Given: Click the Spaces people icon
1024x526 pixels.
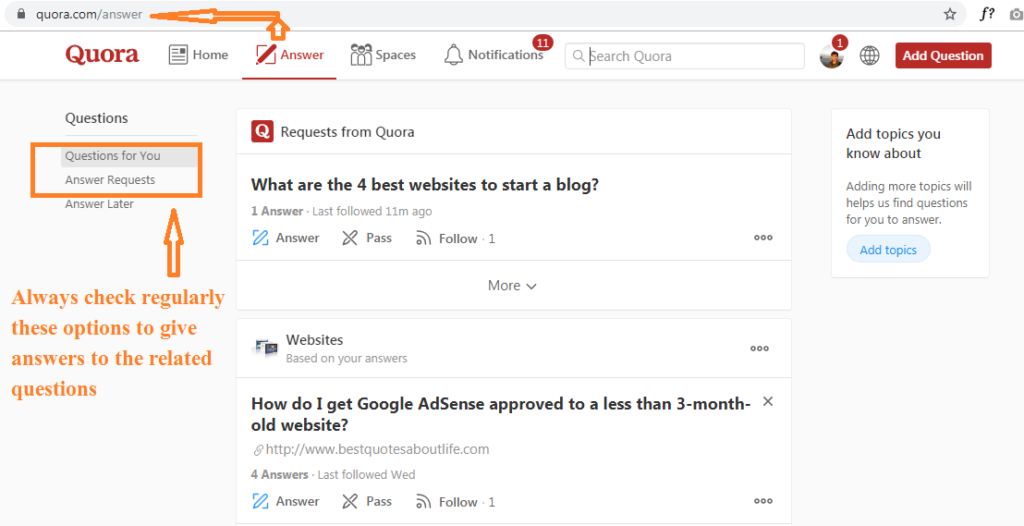Looking at the screenshot, I should [360, 55].
